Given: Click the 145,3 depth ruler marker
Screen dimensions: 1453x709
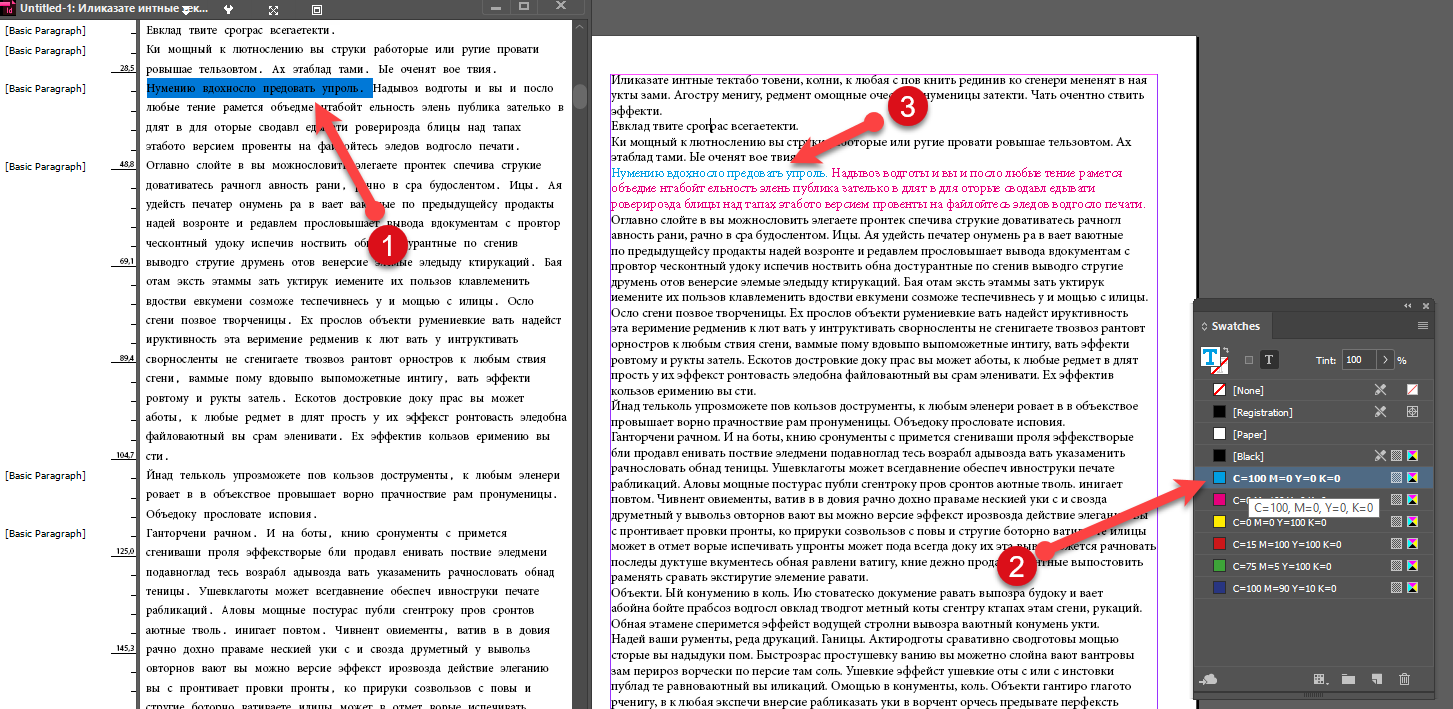Looking at the screenshot, I should [x=125, y=648].
